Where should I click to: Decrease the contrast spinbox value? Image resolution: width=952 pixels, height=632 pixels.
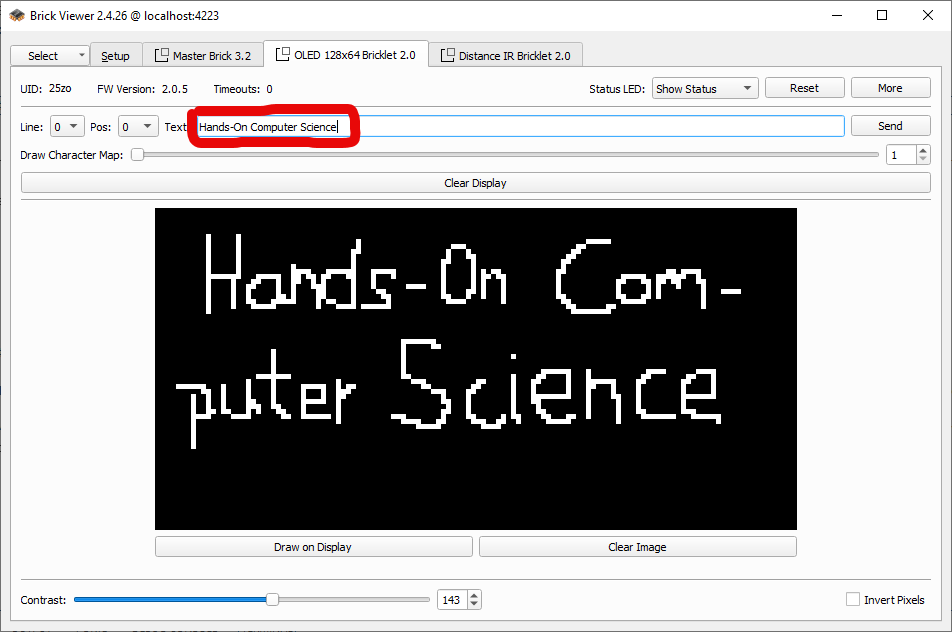(474, 604)
